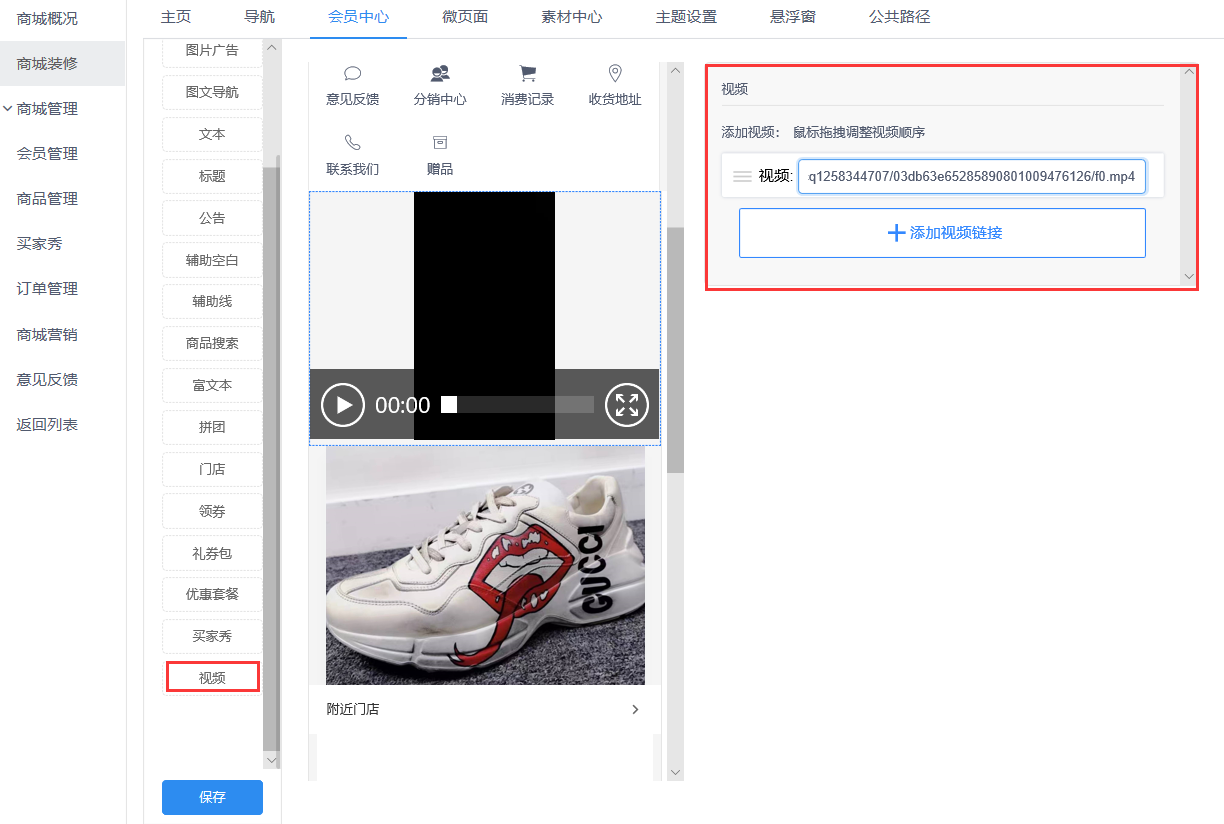This screenshot has width=1224, height=824.
Task: Add the 标题 component
Action: (212, 176)
